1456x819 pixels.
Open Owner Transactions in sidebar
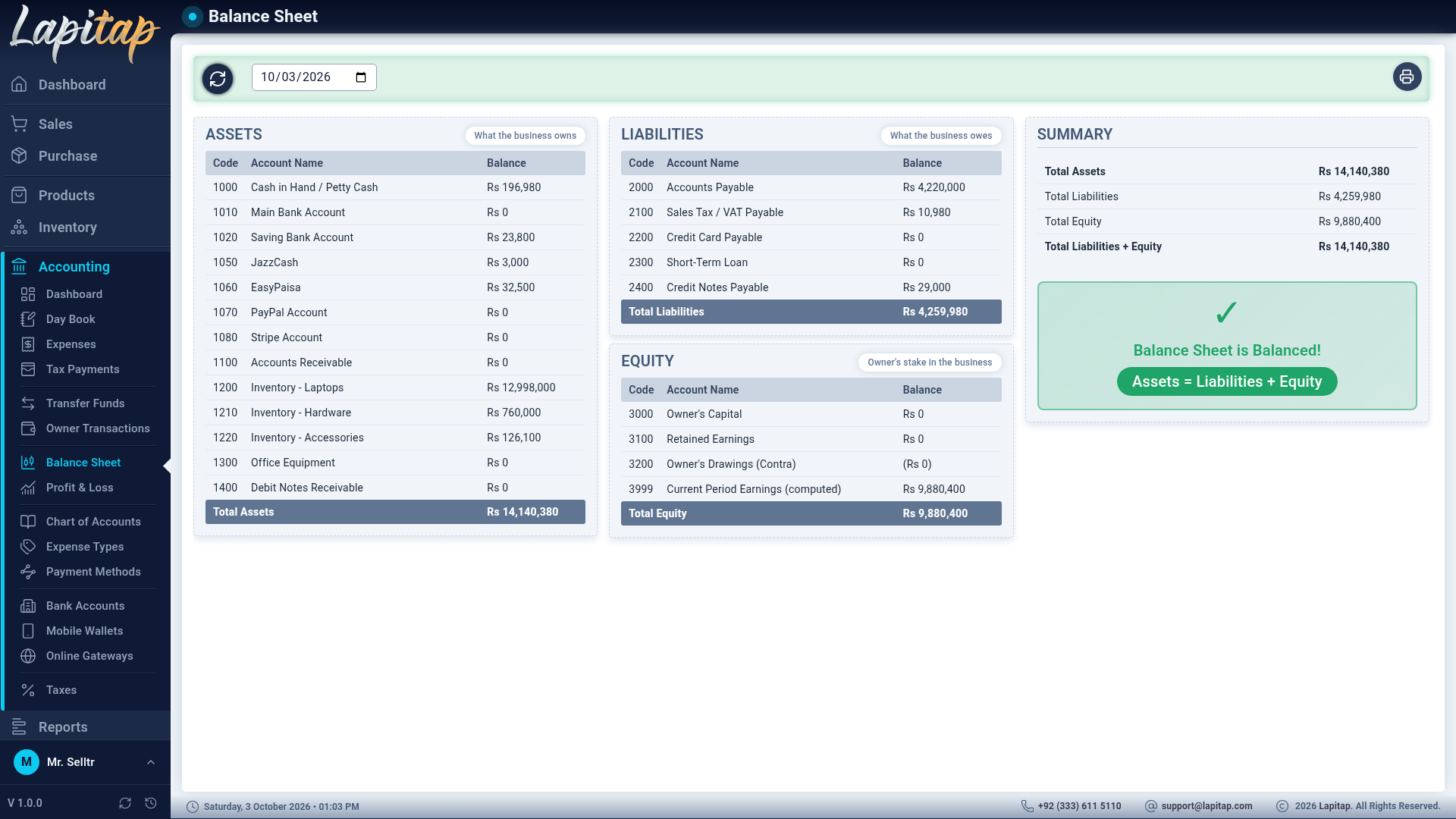(98, 428)
